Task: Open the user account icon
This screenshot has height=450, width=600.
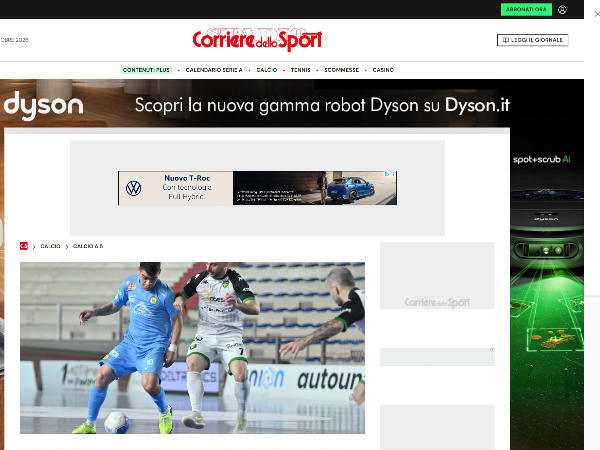Action: click(562, 10)
